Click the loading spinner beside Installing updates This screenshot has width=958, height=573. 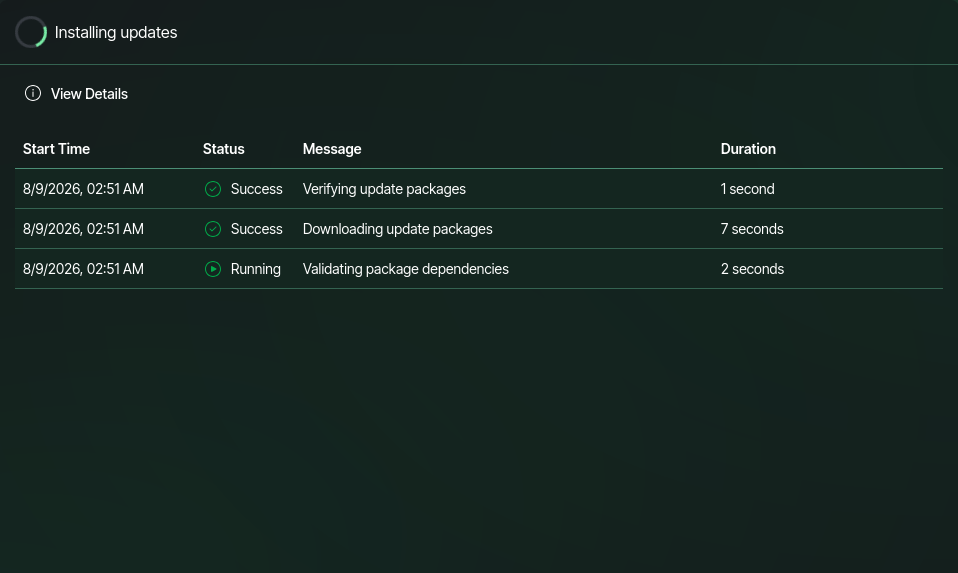pyautogui.click(x=31, y=32)
